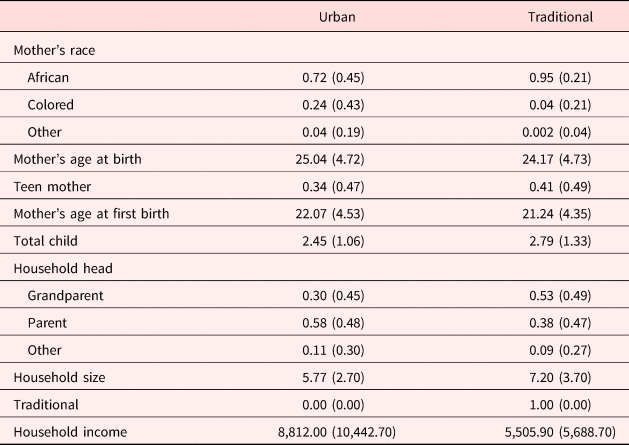Select the Colored row label
The height and width of the screenshot is (445, 629).
(x=50, y=103)
